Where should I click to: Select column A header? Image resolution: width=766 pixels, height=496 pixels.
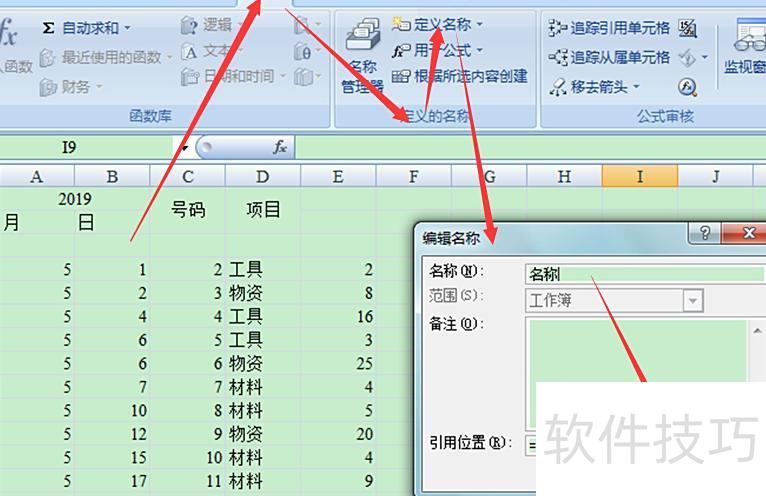point(37,176)
